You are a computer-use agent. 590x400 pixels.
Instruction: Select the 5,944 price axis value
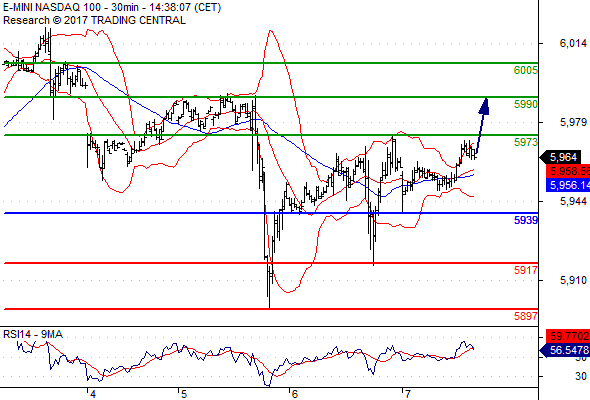[573, 201]
